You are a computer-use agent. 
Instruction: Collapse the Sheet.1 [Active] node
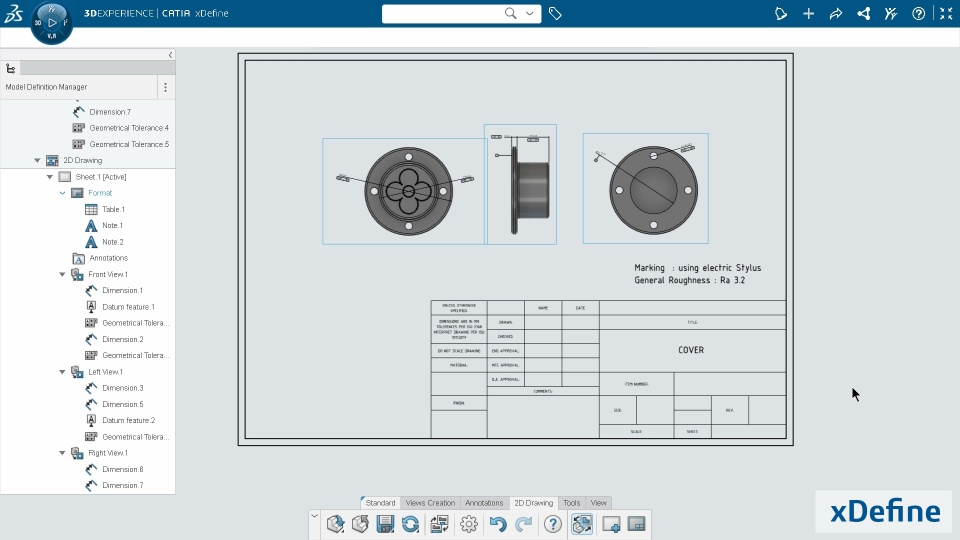(50, 177)
